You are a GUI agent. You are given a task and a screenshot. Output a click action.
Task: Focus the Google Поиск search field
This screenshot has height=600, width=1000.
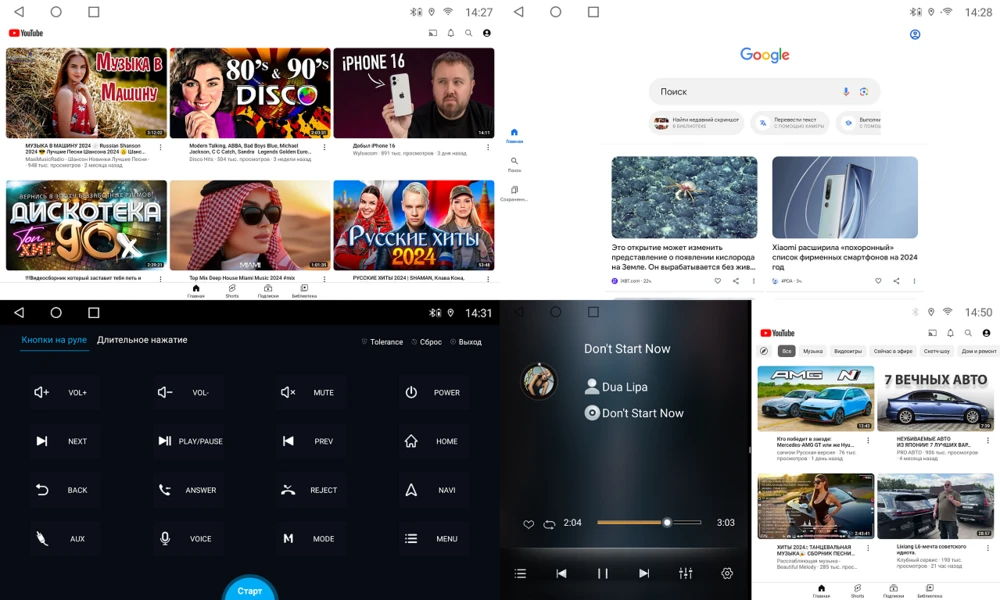[x=745, y=92]
